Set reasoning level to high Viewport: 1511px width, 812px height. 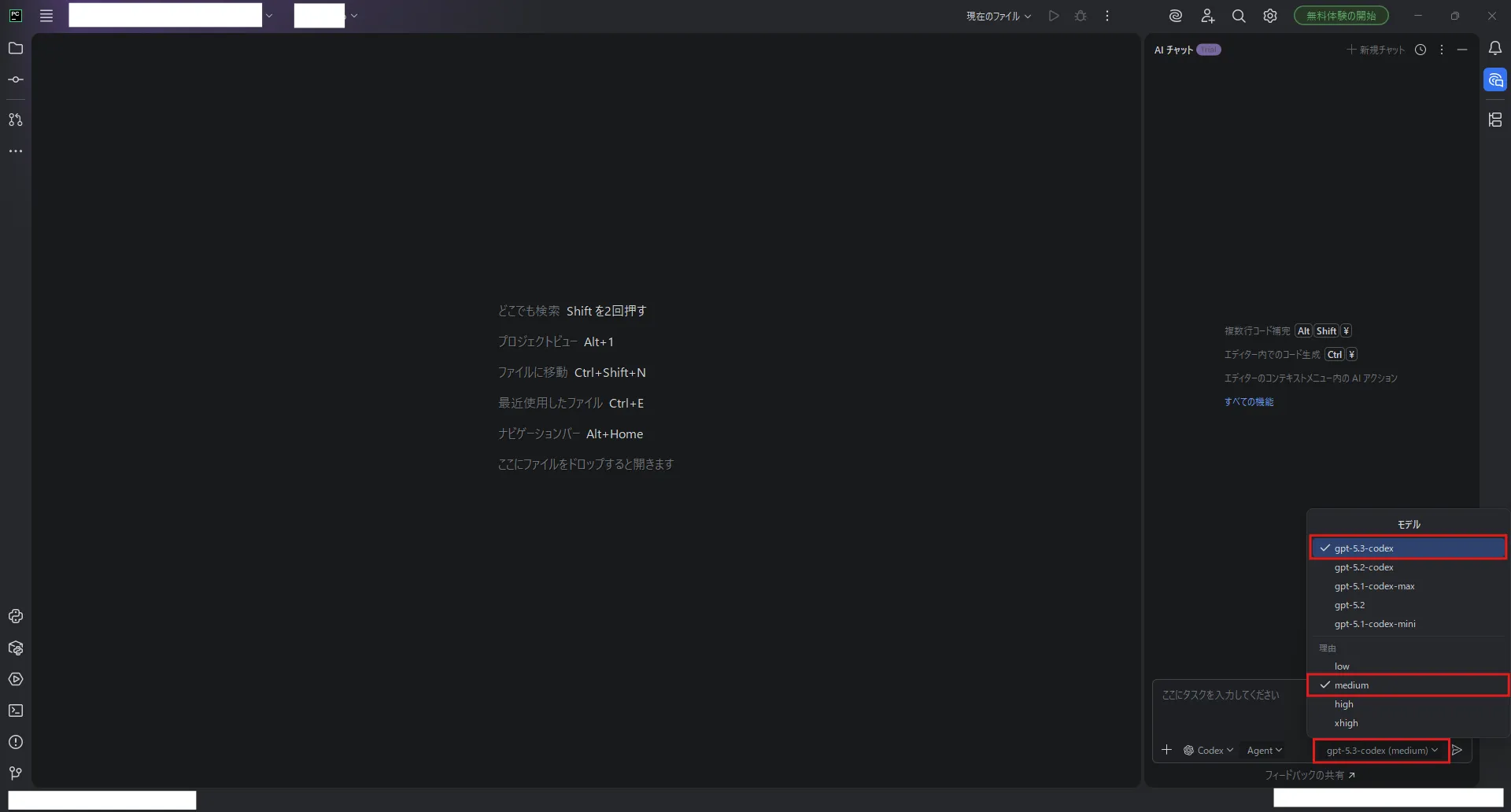[1408, 704]
